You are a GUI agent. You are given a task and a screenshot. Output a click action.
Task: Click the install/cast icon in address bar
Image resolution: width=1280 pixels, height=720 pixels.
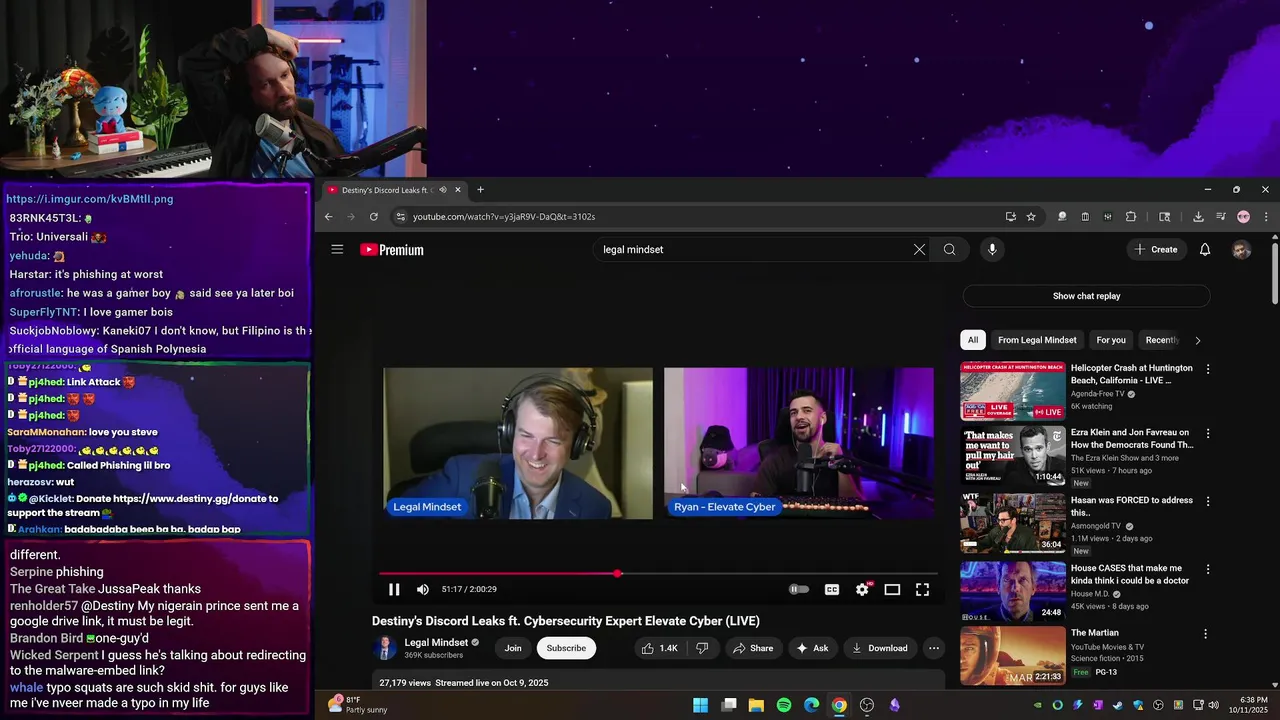tap(1011, 217)
